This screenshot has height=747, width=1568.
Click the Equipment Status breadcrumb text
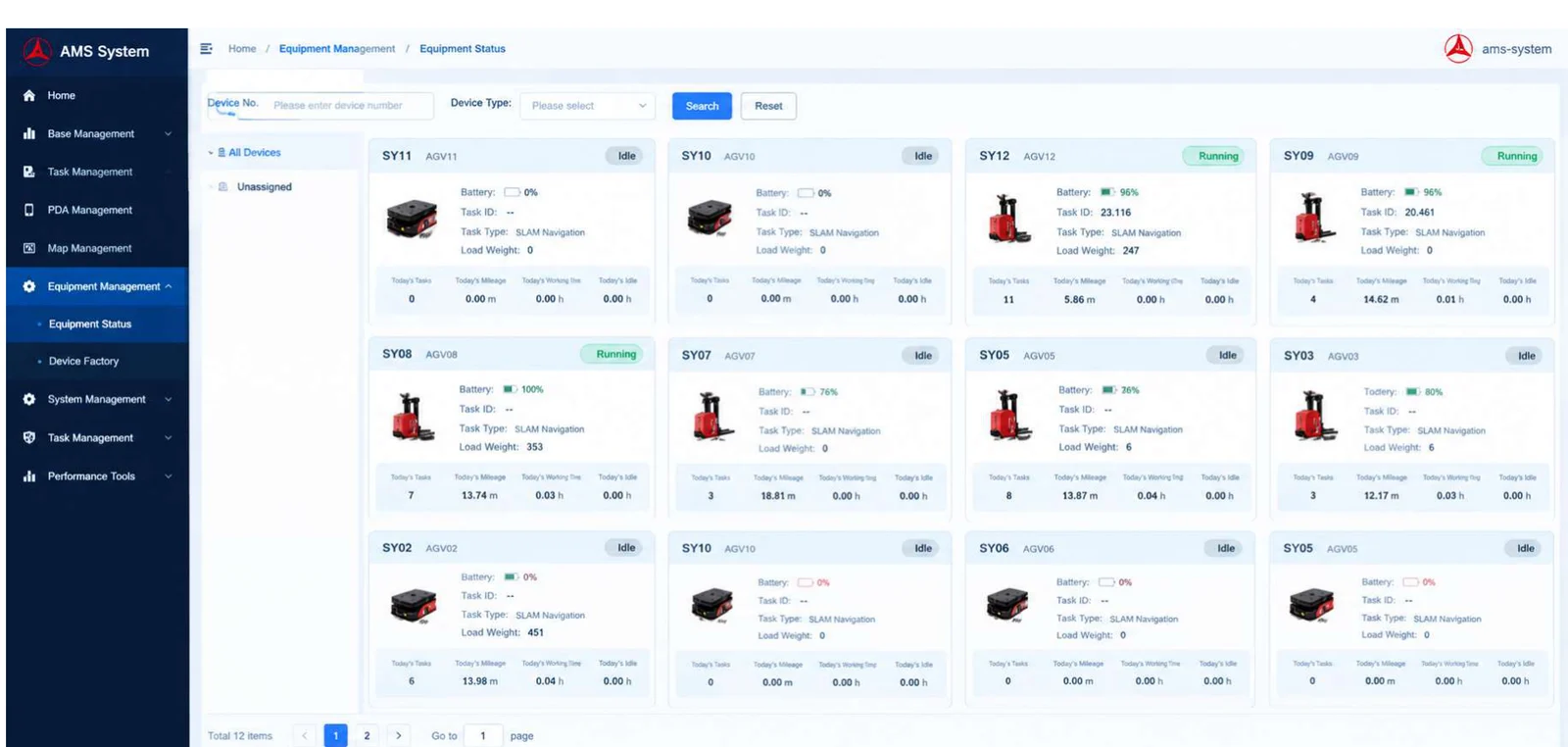coord(463,48)
